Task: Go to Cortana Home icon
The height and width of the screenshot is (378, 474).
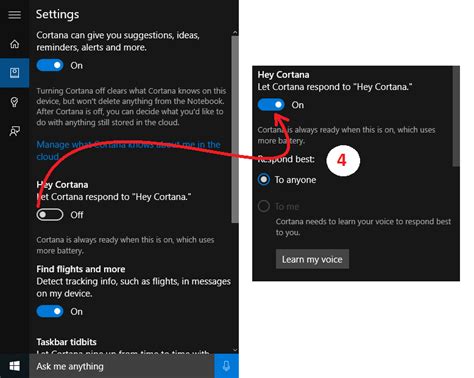Action: pos(14,44)
